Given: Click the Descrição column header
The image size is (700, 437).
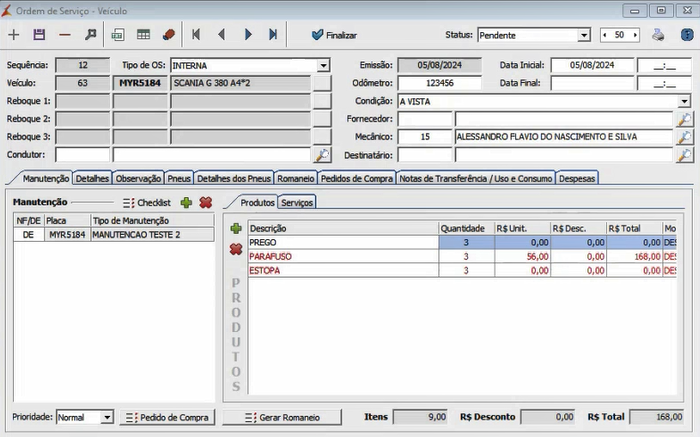Looking at the screenshot, I should coord(343,229).
